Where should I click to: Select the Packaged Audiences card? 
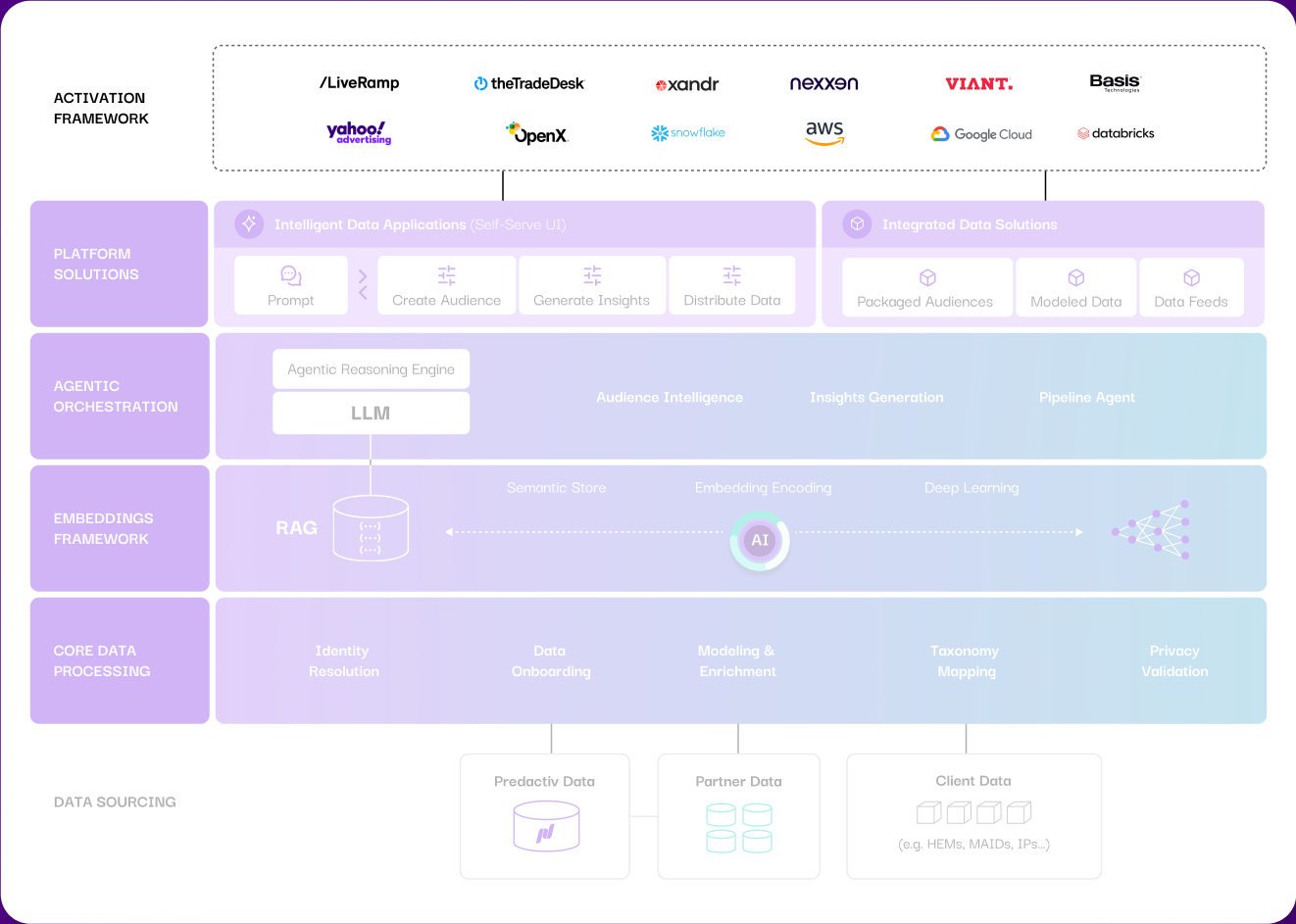pos(927,287)
